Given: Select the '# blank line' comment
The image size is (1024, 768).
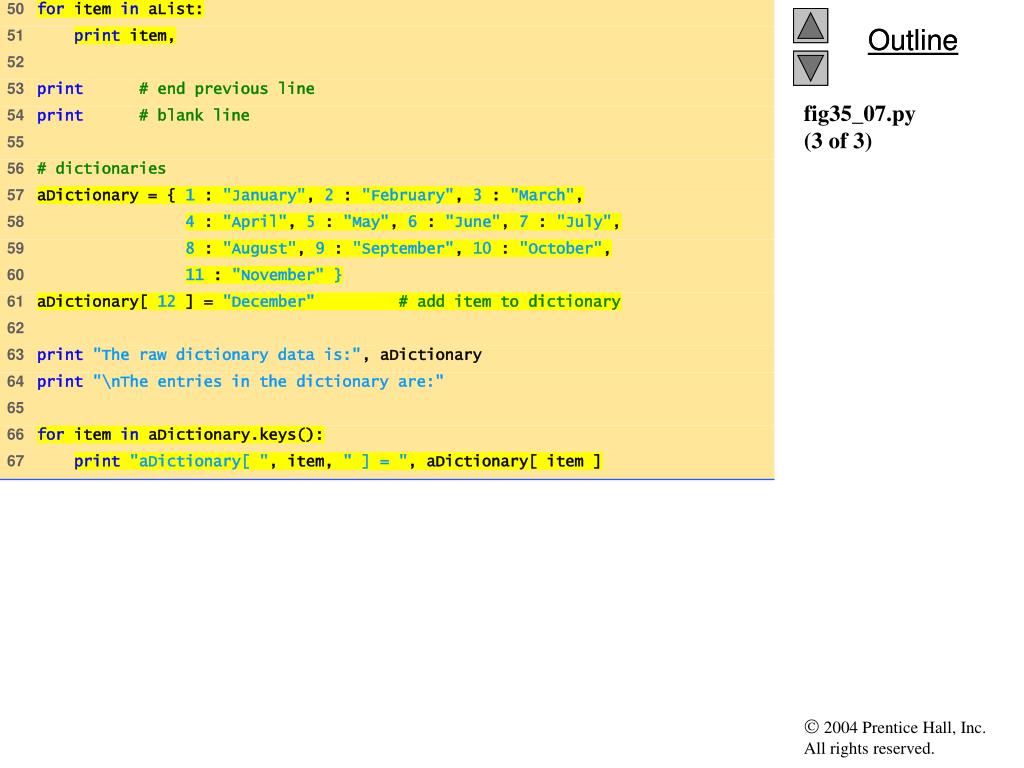Looking at the screenshot, I should click(194, 116).
